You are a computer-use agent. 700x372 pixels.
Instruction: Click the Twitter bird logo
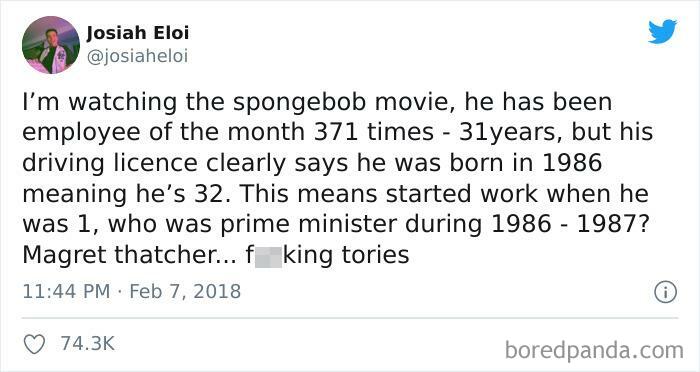click(x=662, y=31)
